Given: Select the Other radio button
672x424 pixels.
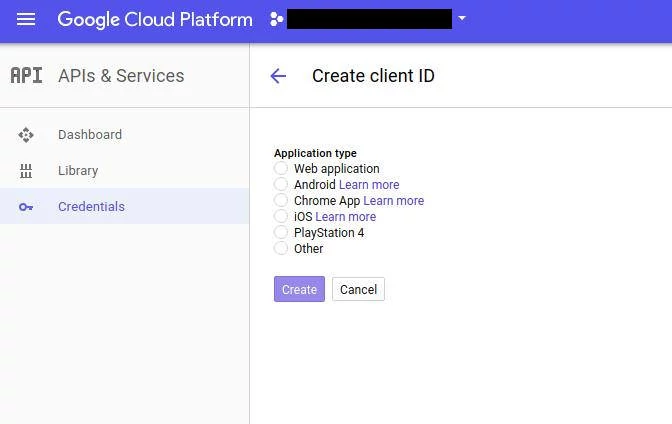Looking at the screenshot, I should coord(281,248).
